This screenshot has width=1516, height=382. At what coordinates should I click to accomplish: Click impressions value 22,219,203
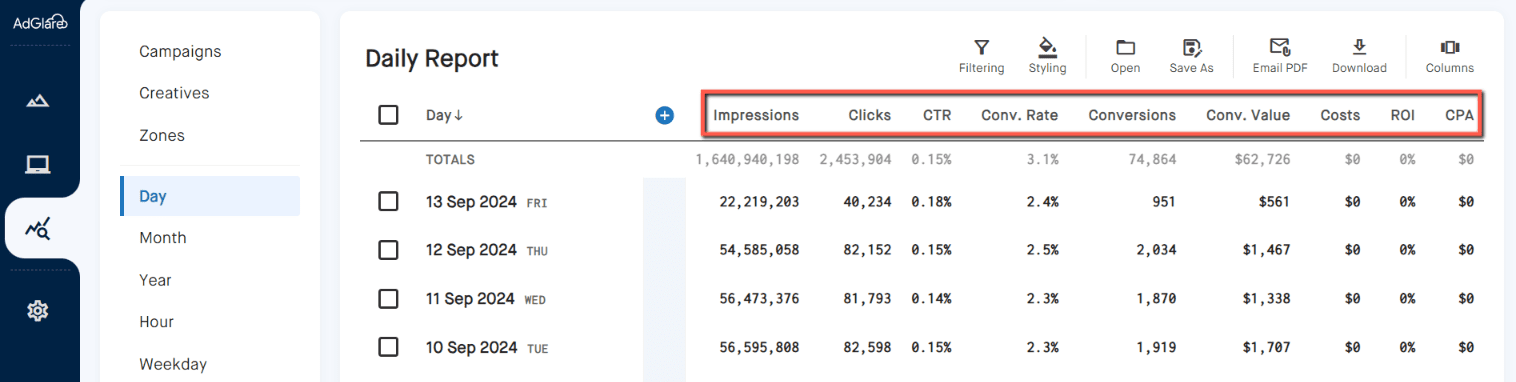click(x=759, y=202)
